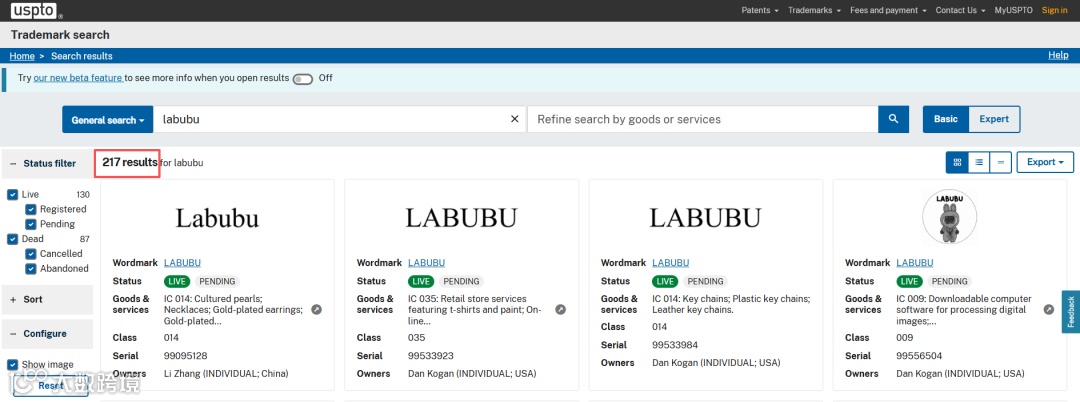Screen dimensions: 1080x402
Task: Uncheck the Cancelled filter
Action: 30,254
